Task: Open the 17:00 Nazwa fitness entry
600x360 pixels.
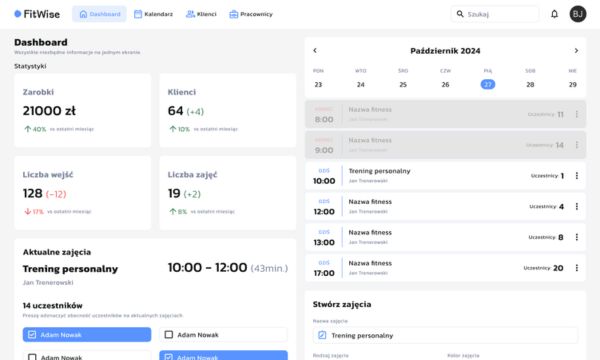Action: coord(445,268)
